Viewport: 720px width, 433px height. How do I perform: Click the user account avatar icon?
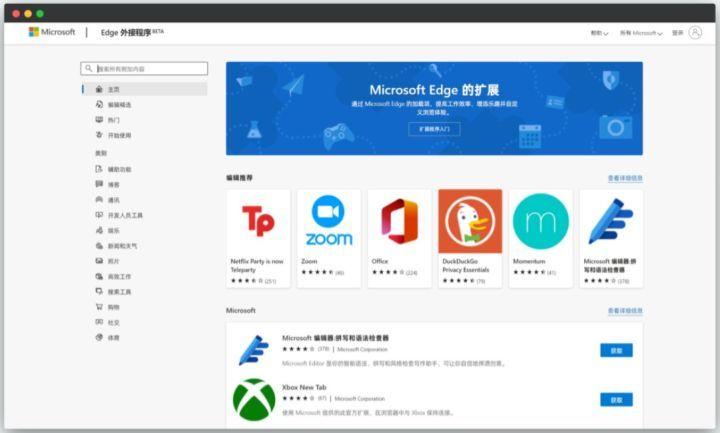(695, 33)
